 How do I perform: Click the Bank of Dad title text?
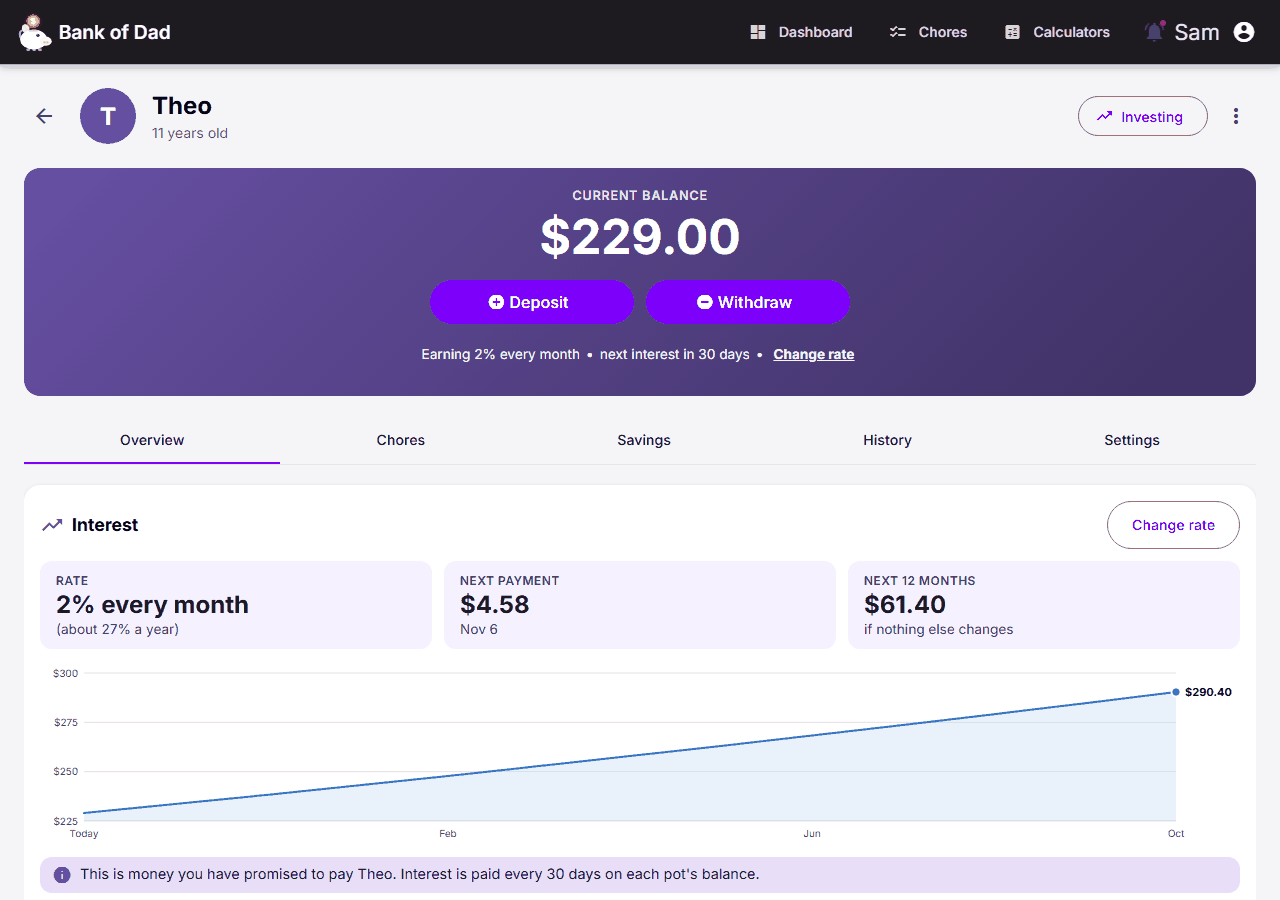115,32
